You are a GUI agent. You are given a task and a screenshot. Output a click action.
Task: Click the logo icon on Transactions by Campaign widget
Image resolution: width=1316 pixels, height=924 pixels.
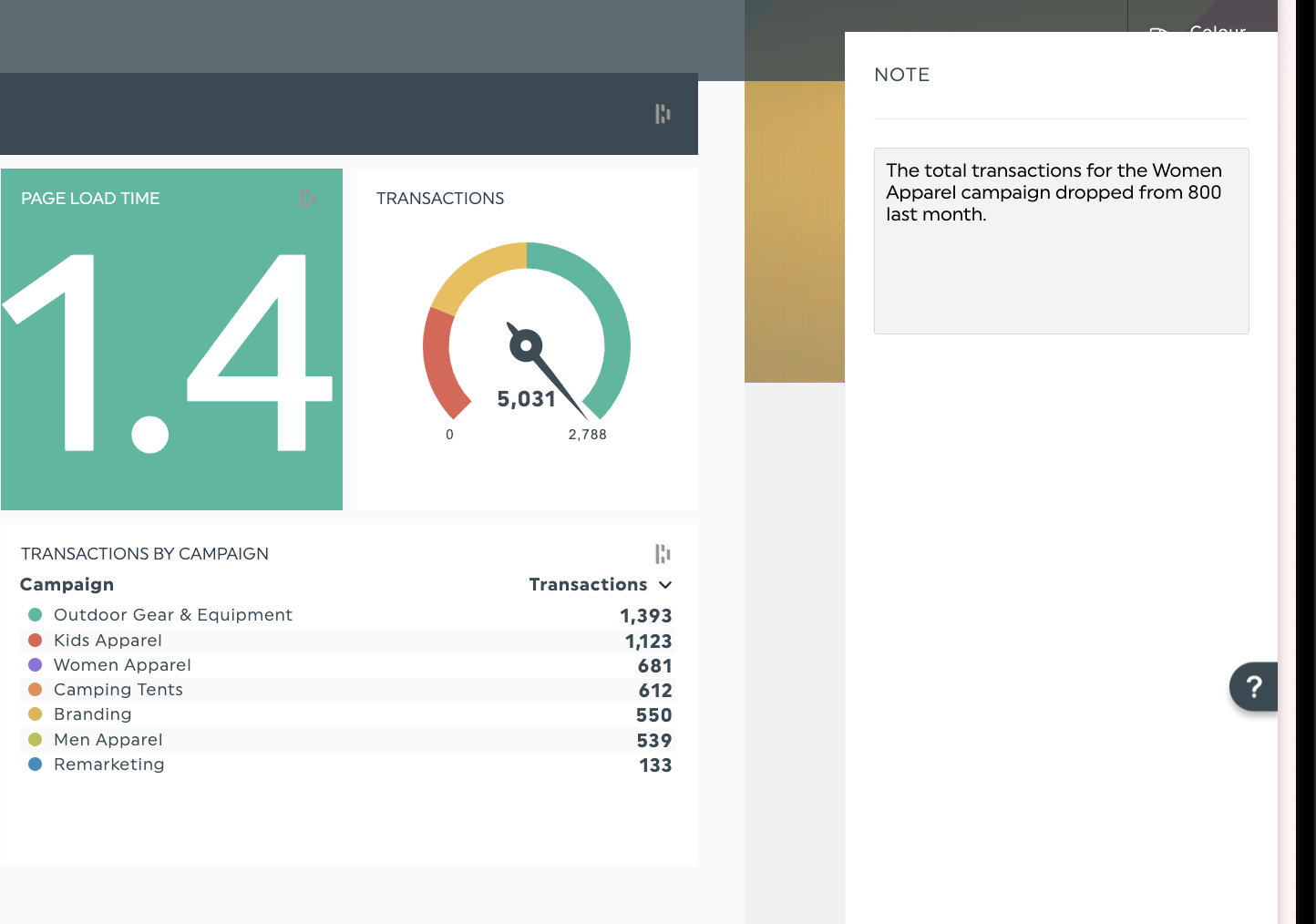663,554
